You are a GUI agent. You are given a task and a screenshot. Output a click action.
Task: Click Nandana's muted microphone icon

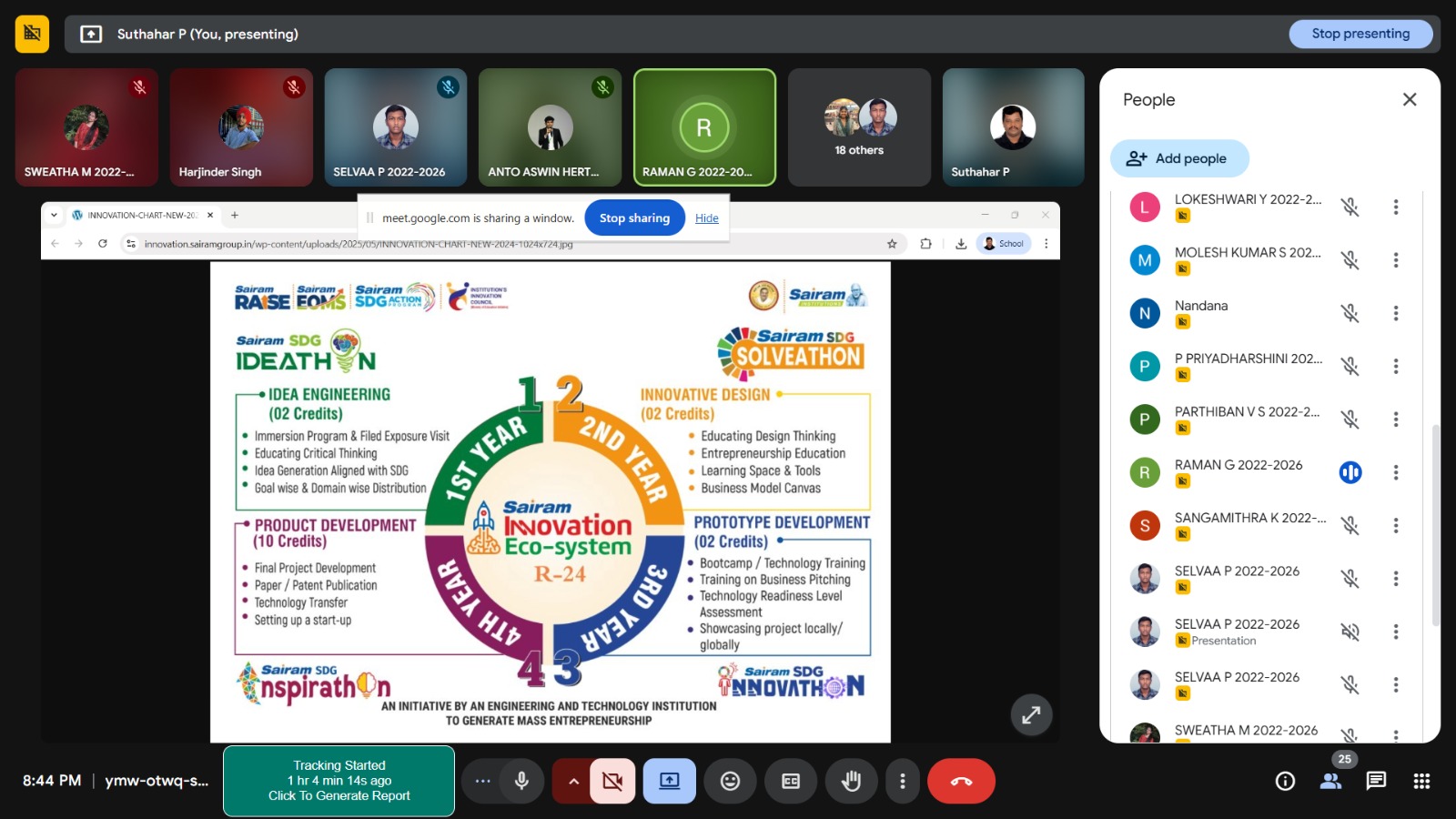(1350, 313)
